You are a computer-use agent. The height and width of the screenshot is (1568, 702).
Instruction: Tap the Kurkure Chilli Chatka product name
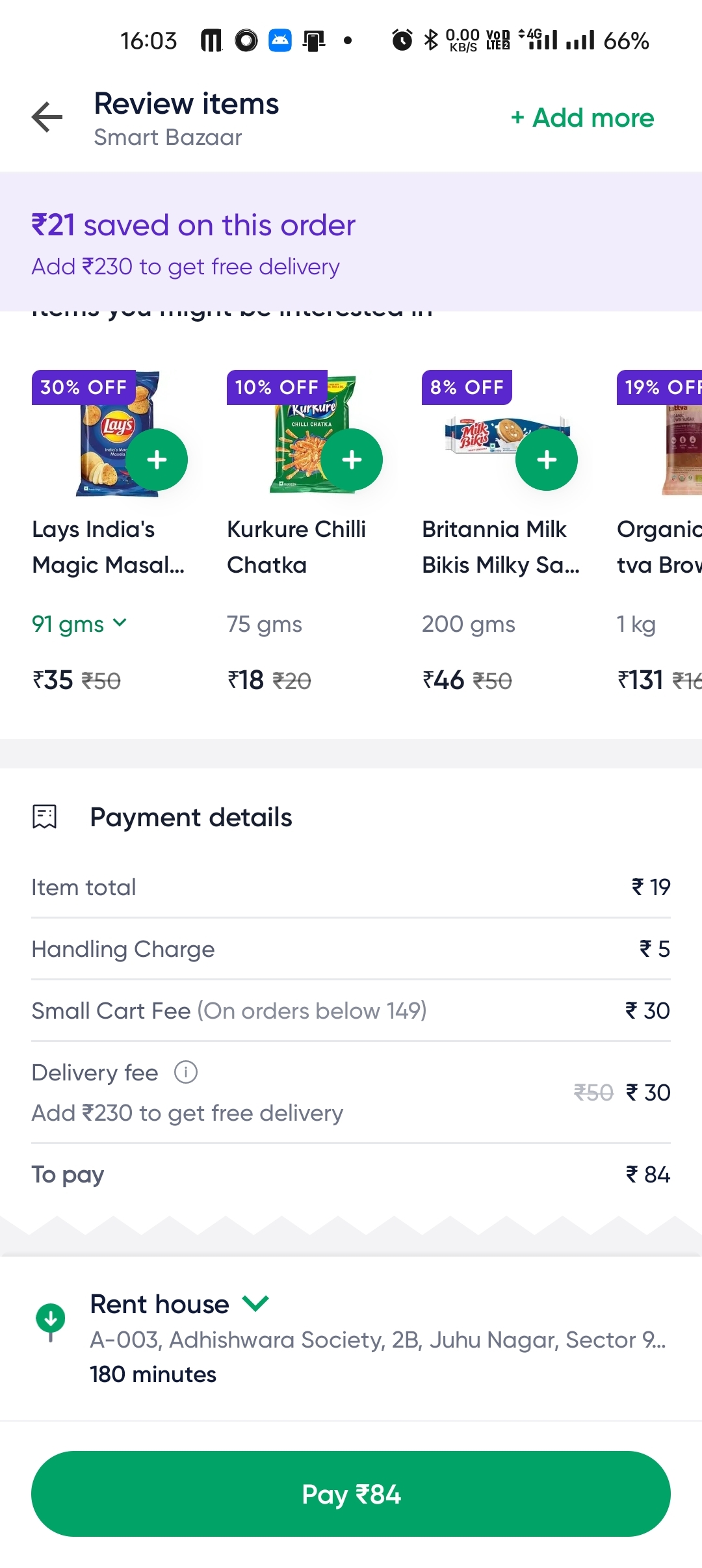click(296, 547)
